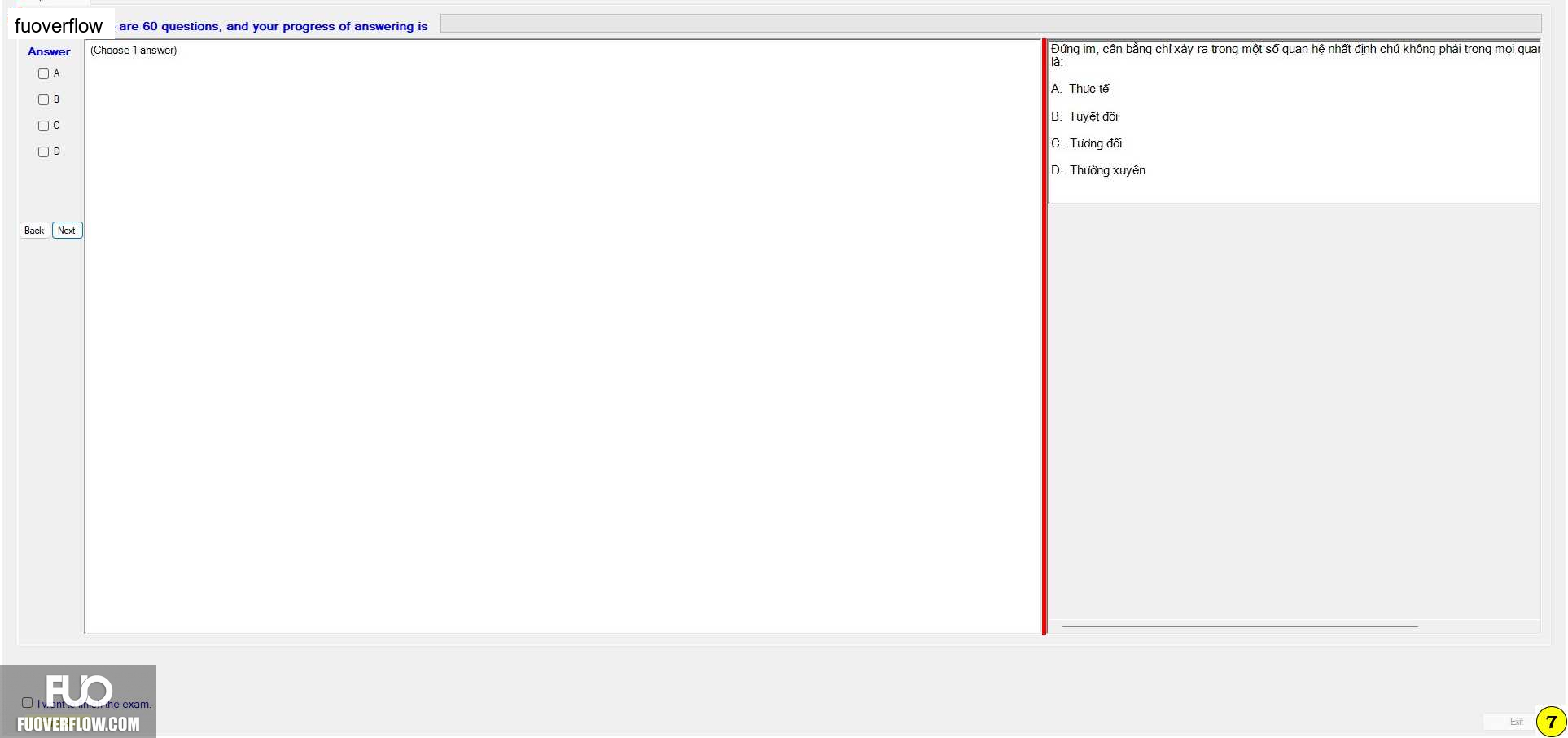The width and height of the screenshot is (1568, 738).
Task: Select answer text 'D. Thường xuyên'
Action: (x=1097, y=170)
